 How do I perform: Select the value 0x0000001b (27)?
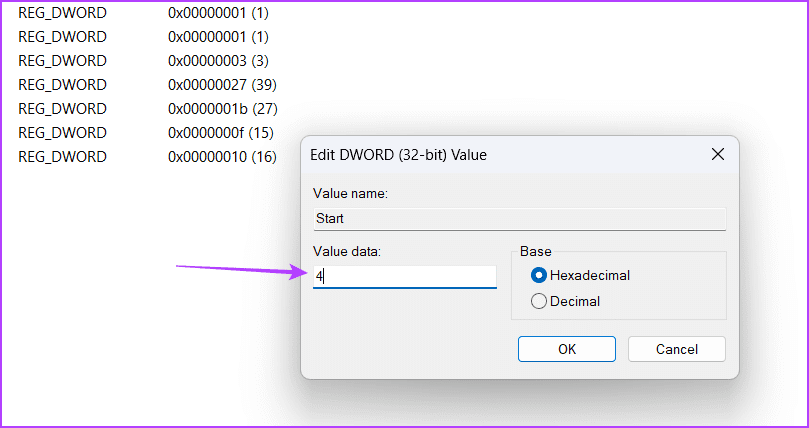coord(223,109)
